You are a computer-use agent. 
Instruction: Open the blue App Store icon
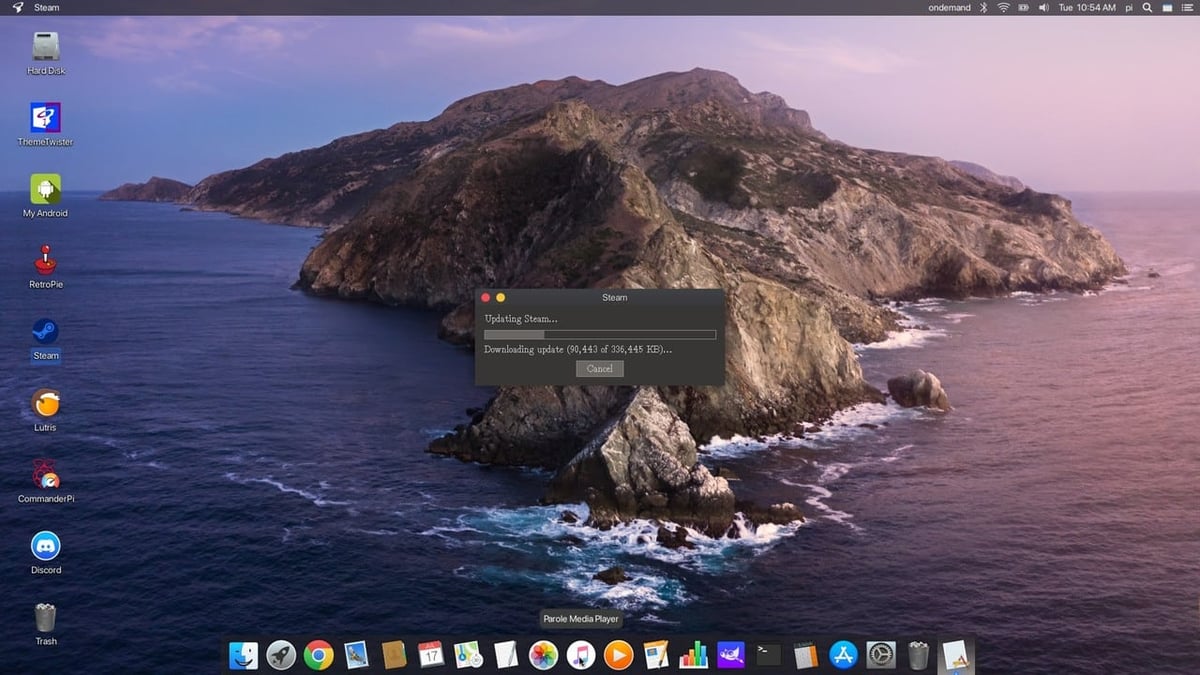coord(844,655)
